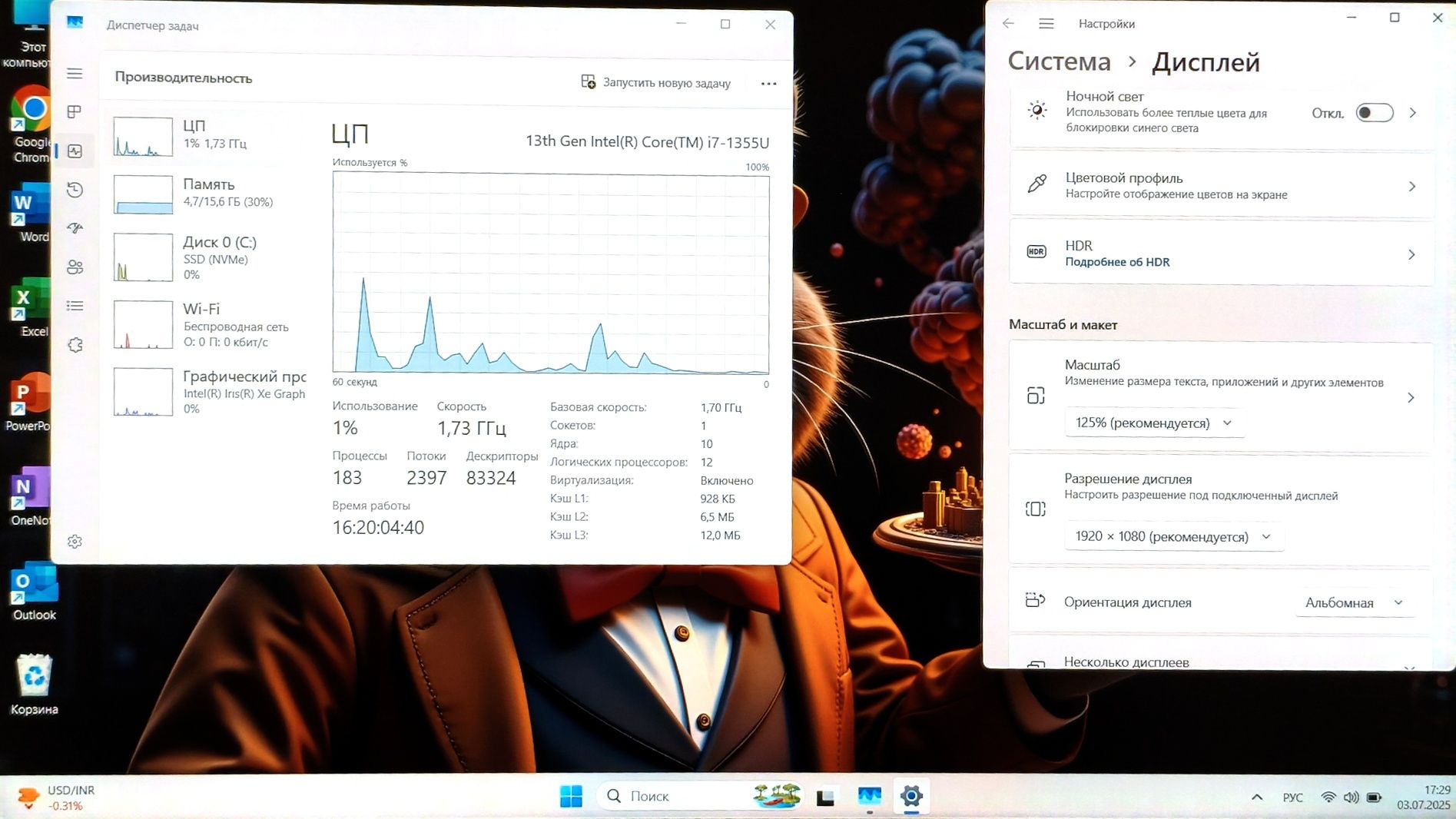The image size is (1456, 819).
Task: Switch to Settings gear taskbar icon
Action: [911, 797]
